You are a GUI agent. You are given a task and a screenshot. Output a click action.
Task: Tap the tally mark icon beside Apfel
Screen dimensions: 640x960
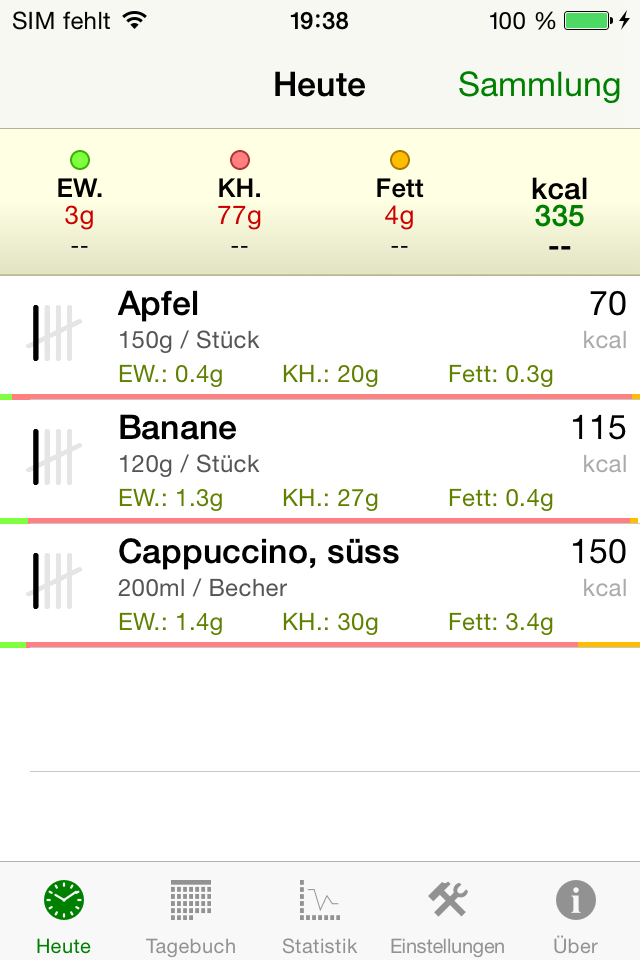tap(54, 332)
